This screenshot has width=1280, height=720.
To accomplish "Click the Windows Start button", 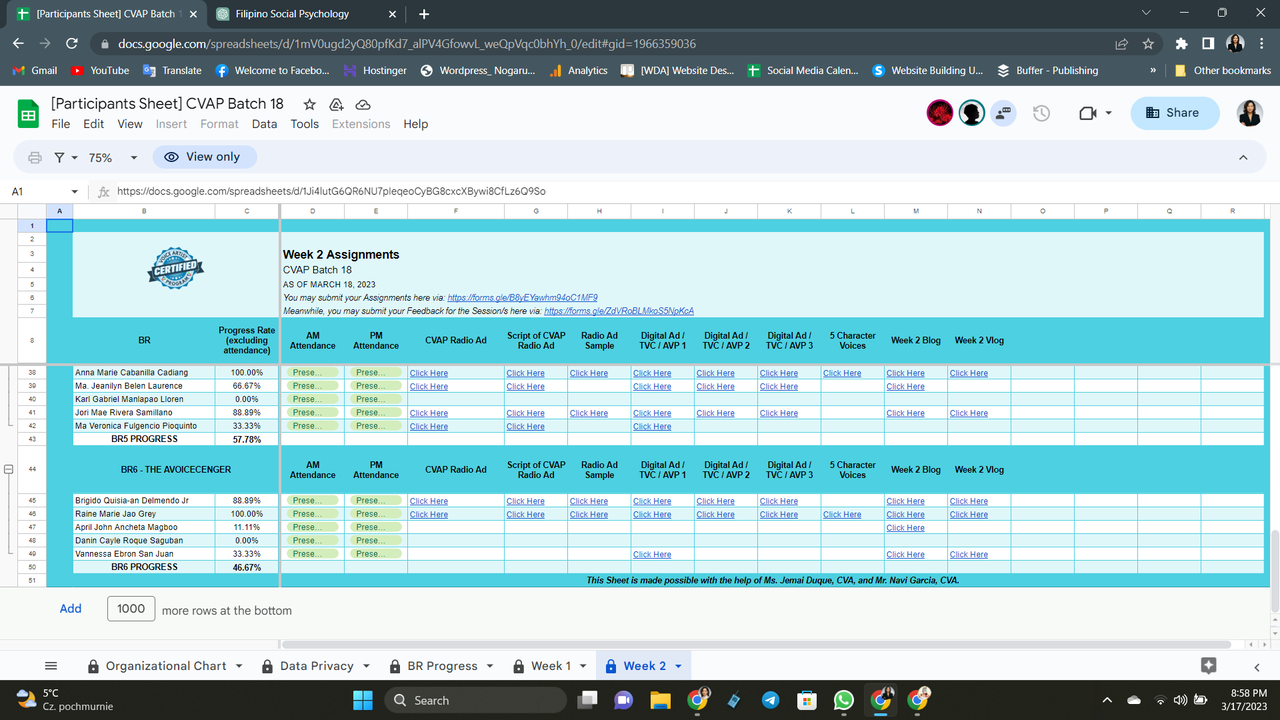I will click(362, 700).
